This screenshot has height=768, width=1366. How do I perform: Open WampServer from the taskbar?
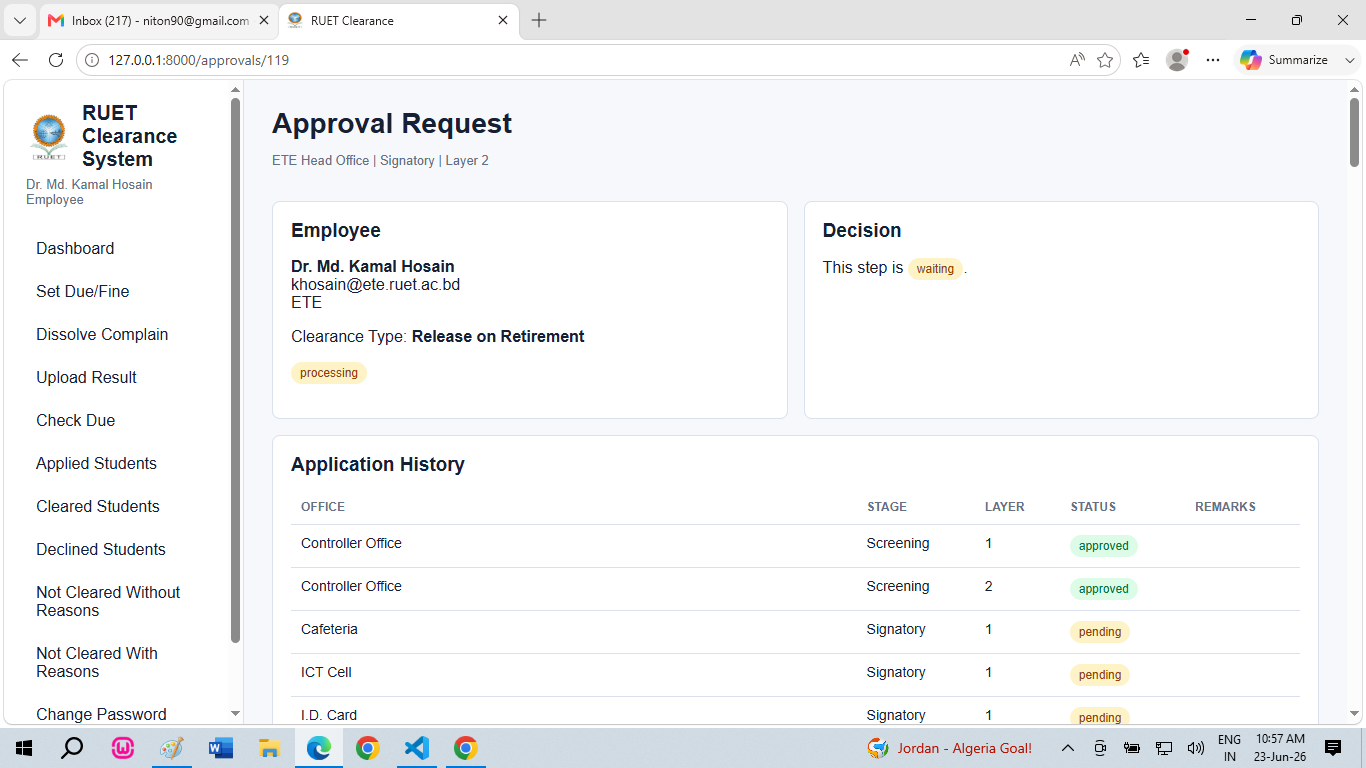point(123,748)
